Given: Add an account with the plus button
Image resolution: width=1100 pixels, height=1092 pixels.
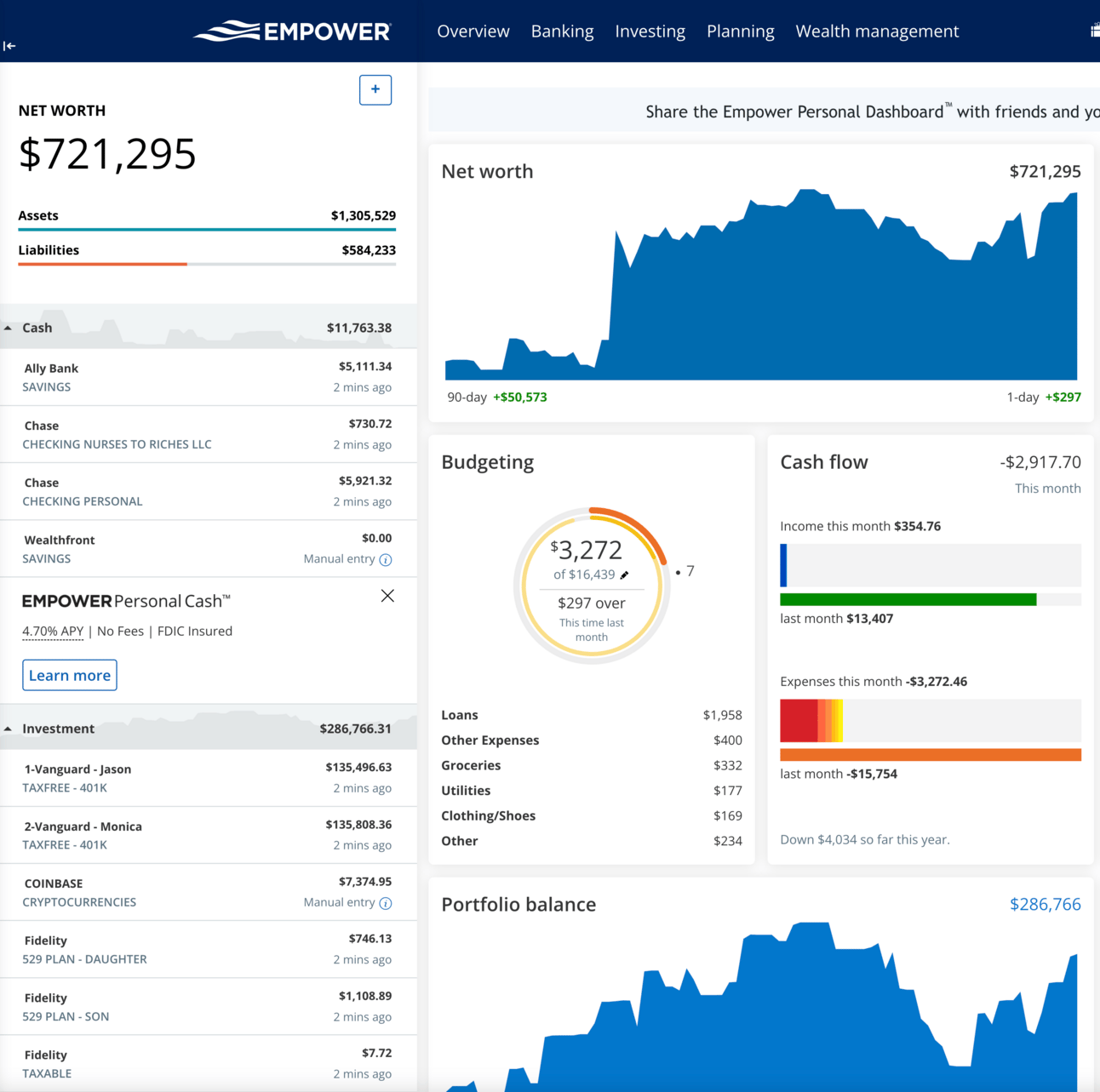Looking at the screenshot, I should tap(375, 89).
